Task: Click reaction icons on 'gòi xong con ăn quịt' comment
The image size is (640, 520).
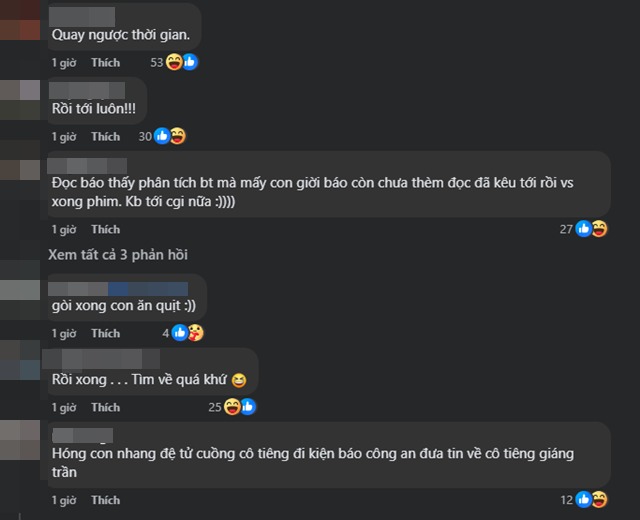Action: [187, 333]
